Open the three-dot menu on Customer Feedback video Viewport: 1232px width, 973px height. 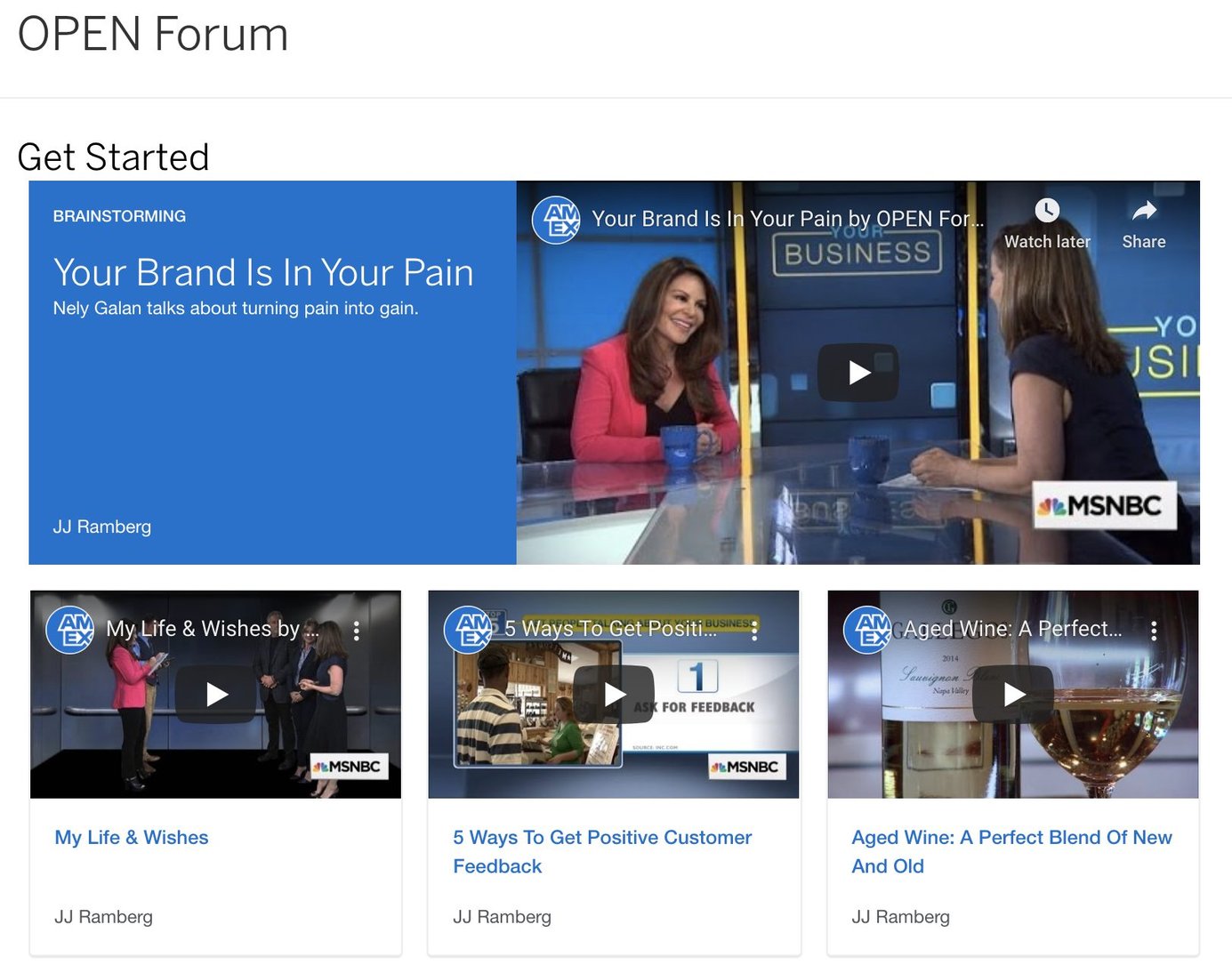click(755, 630)
